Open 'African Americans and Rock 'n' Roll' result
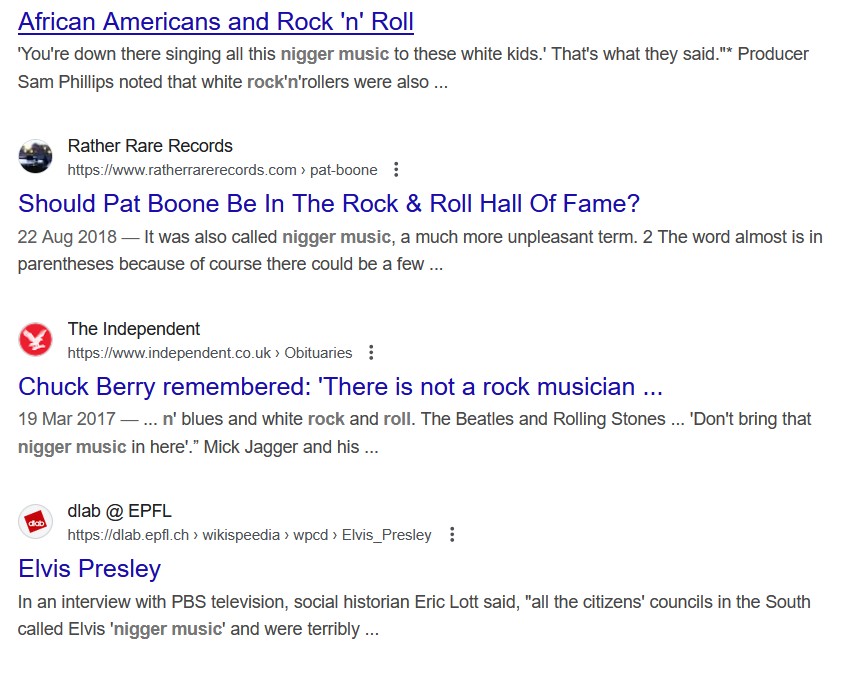848x682 pixels. [216, 22]
